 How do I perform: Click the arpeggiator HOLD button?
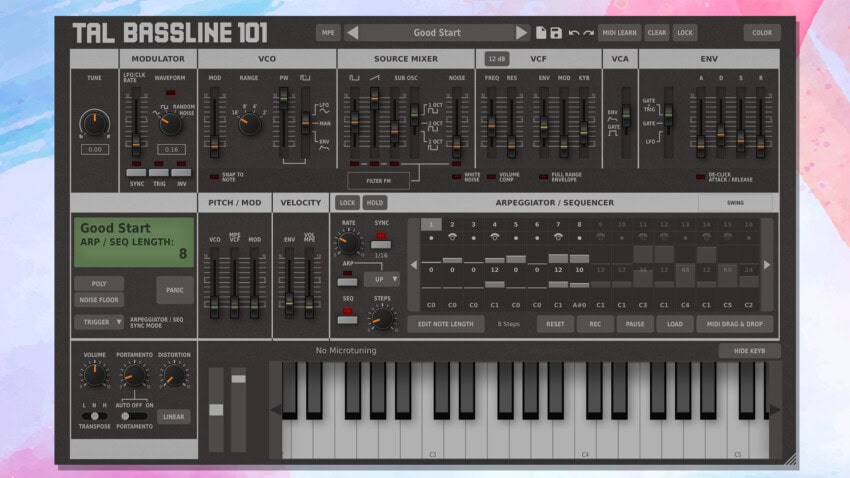tap(375, 203)
